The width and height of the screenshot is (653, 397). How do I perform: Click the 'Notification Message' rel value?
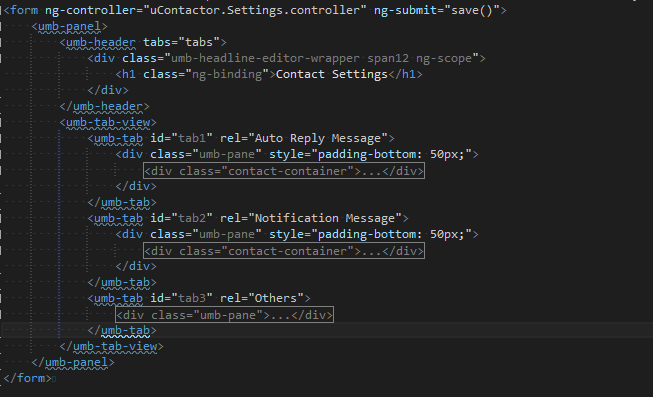[x=325, y=218]
